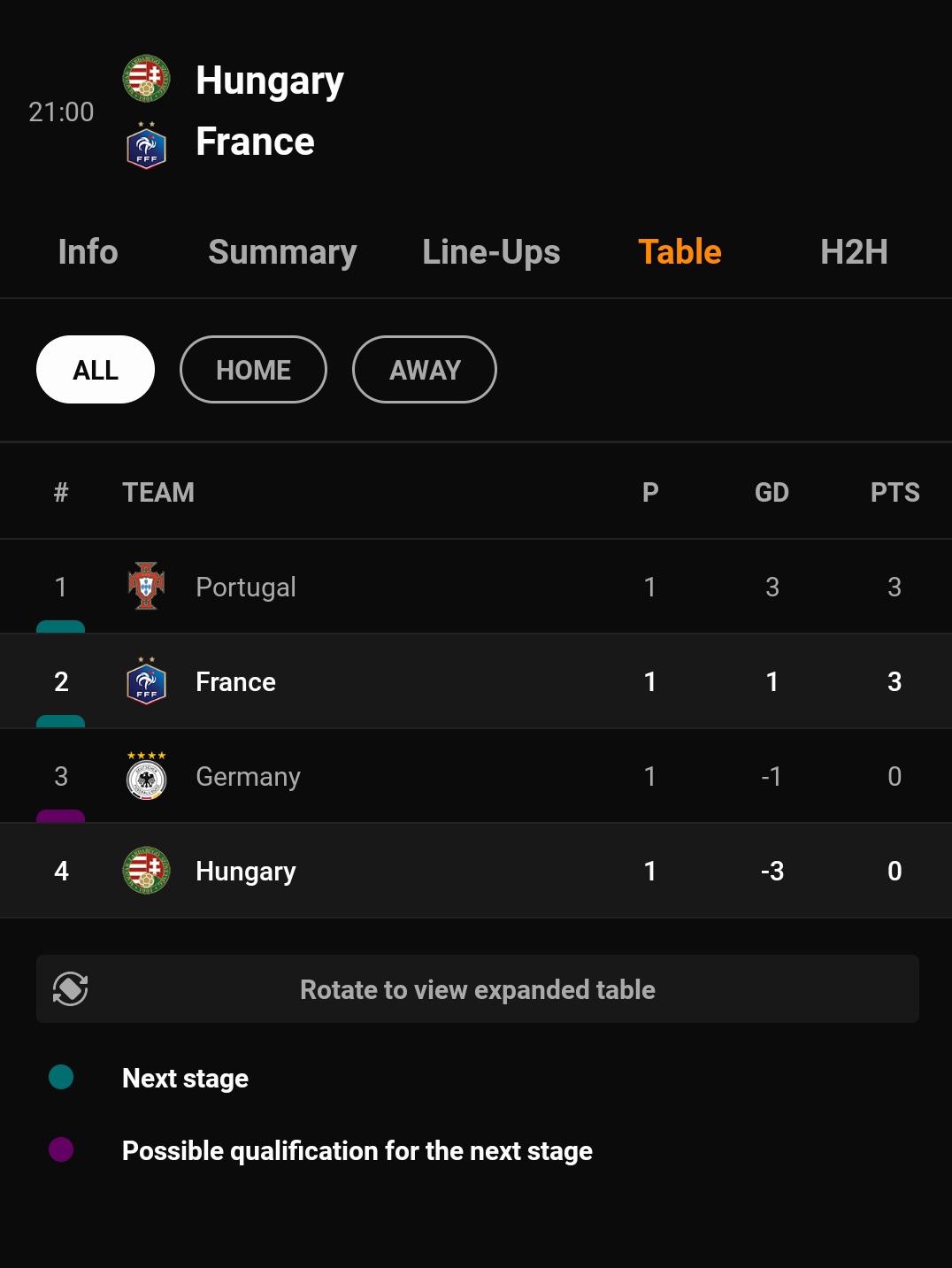Open the Info tab

(x=88, y=252)
